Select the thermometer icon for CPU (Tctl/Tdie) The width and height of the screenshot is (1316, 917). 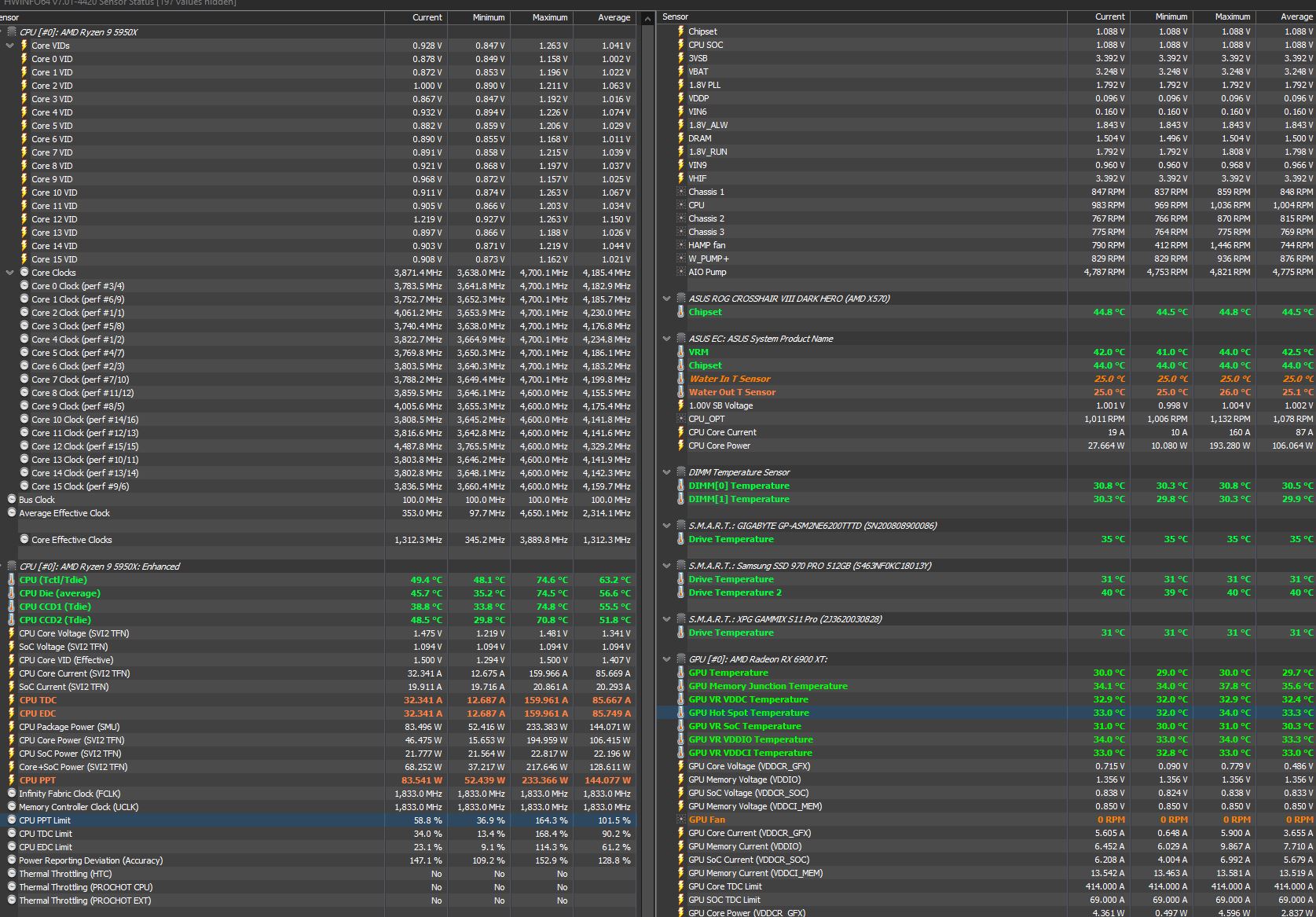pyautogui.click(x=12, y=580)
